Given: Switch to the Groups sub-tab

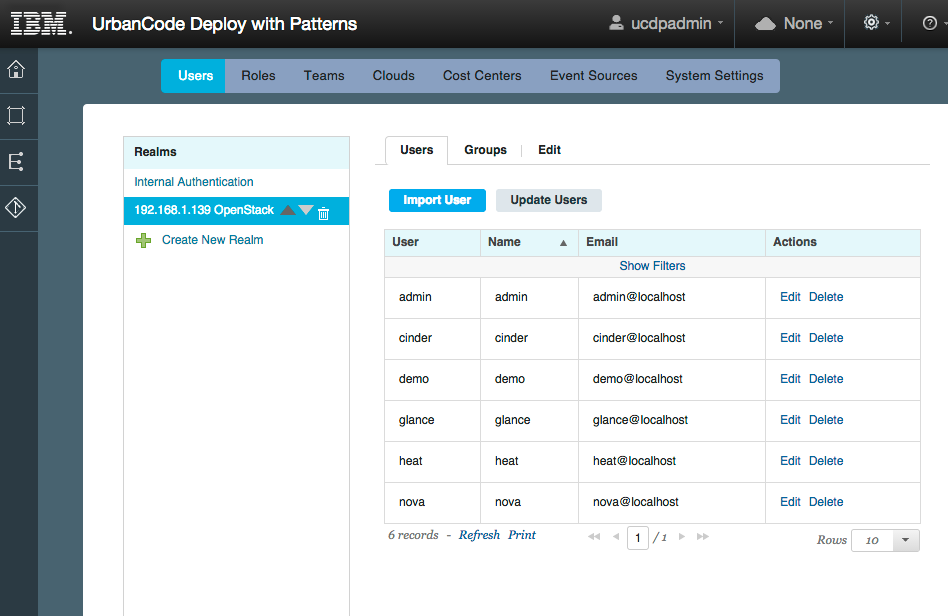Looking at the screenshot, I should pyautogui.click(x=485, y=150).
